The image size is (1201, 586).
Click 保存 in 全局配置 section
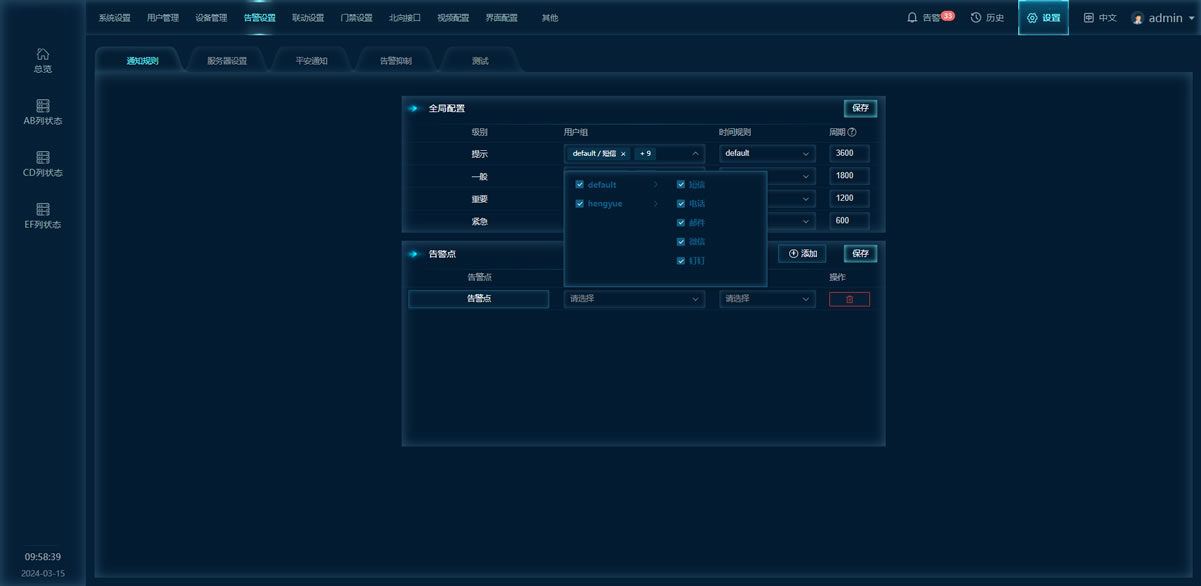click(860, 108)
